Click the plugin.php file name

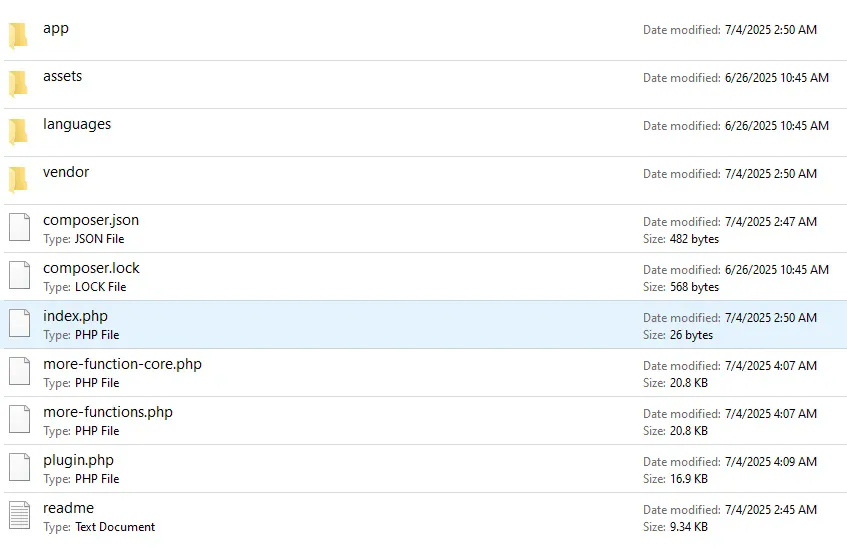coord(78,460)
